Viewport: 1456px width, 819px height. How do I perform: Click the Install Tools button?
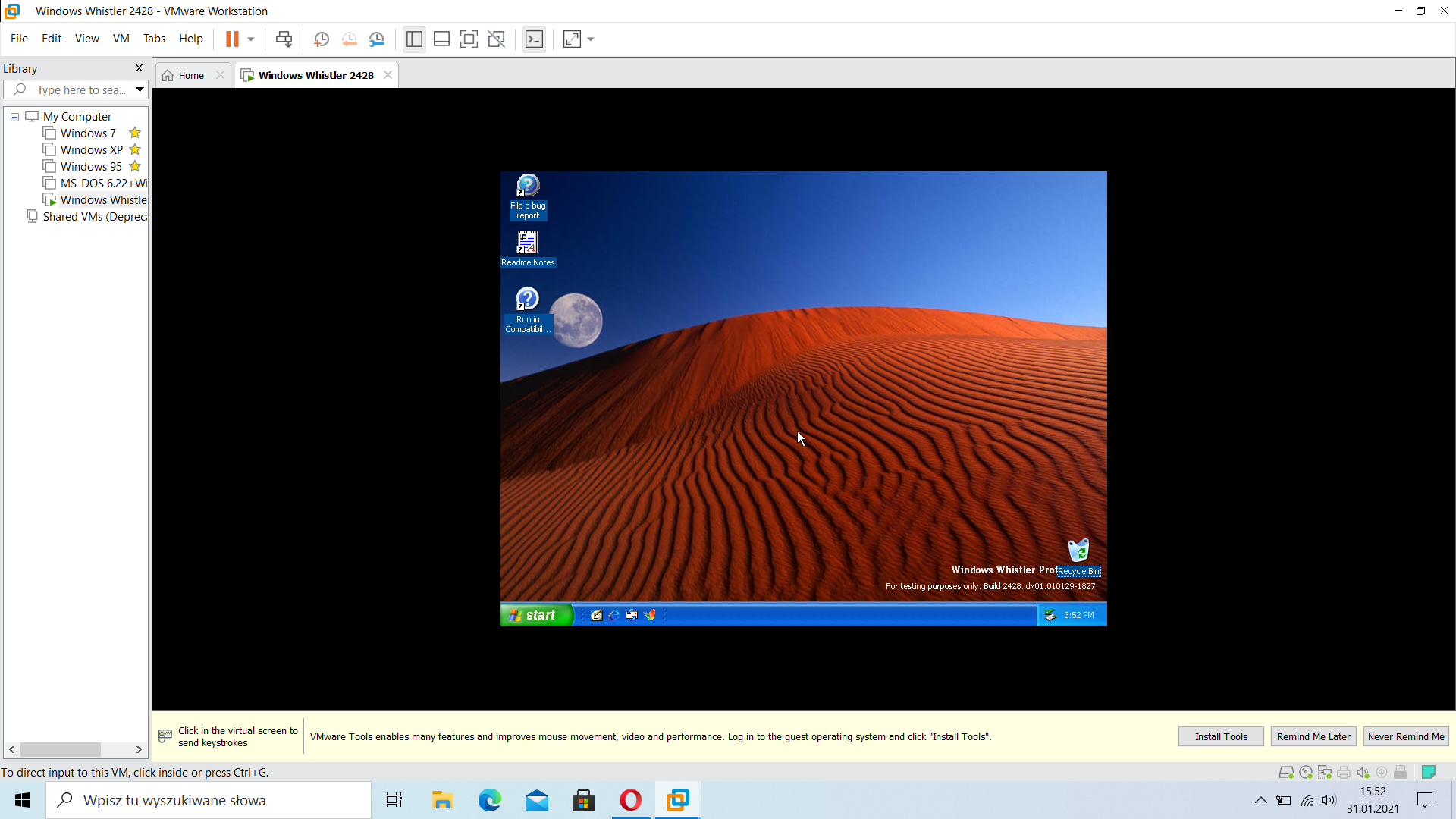(x=1220, y=736)
